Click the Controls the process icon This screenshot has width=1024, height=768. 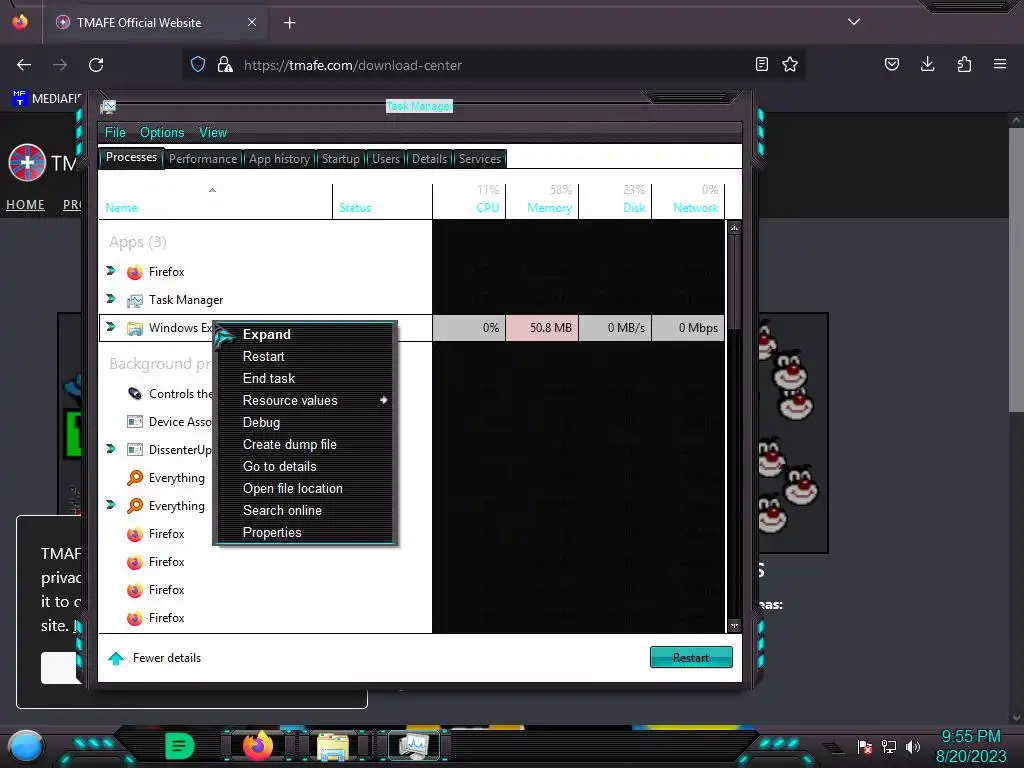pos(135,394)
